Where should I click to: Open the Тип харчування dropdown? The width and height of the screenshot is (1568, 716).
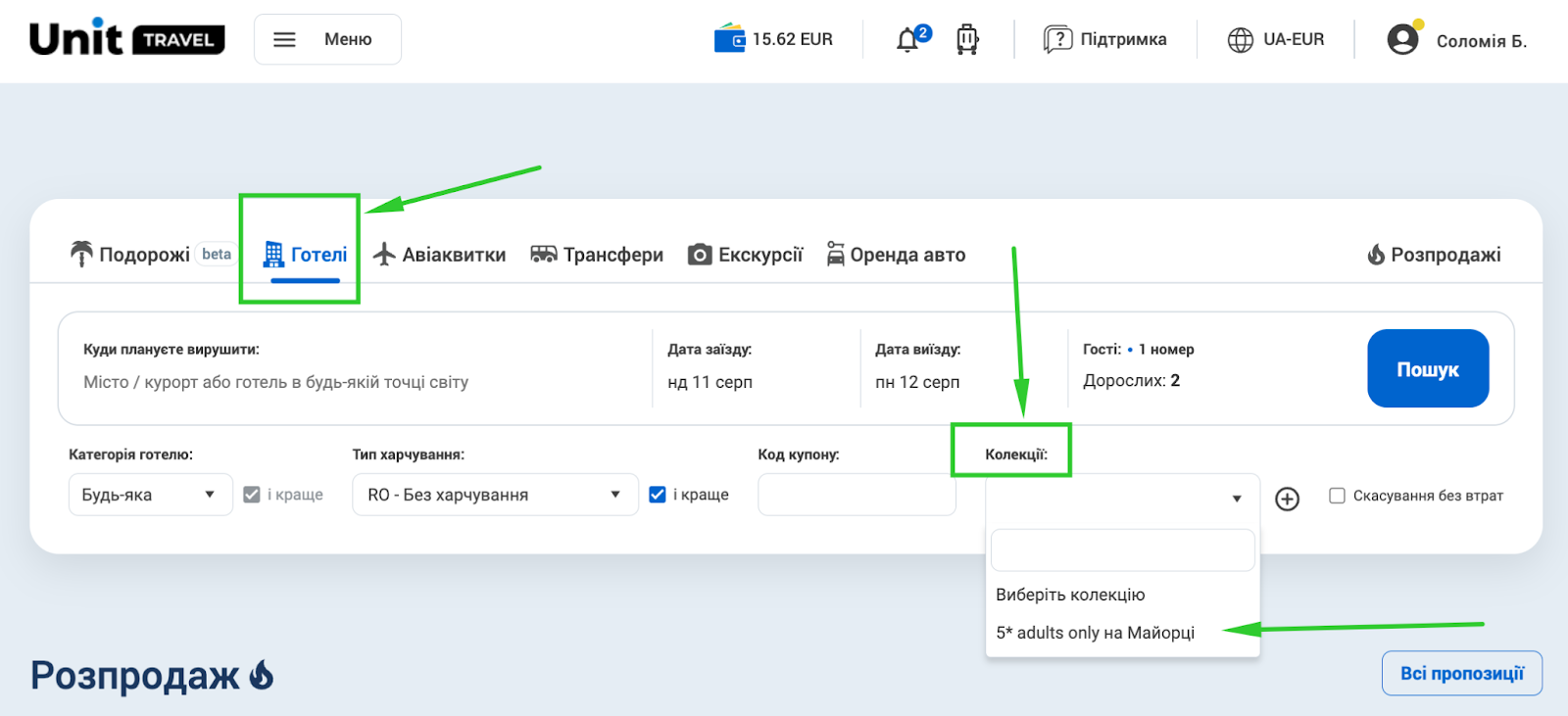tap(494, 495)
